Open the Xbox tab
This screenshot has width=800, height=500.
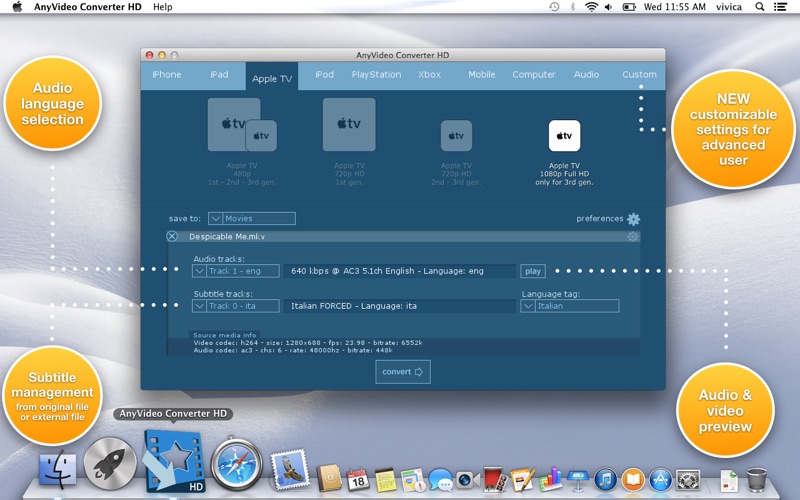point(429,74)
